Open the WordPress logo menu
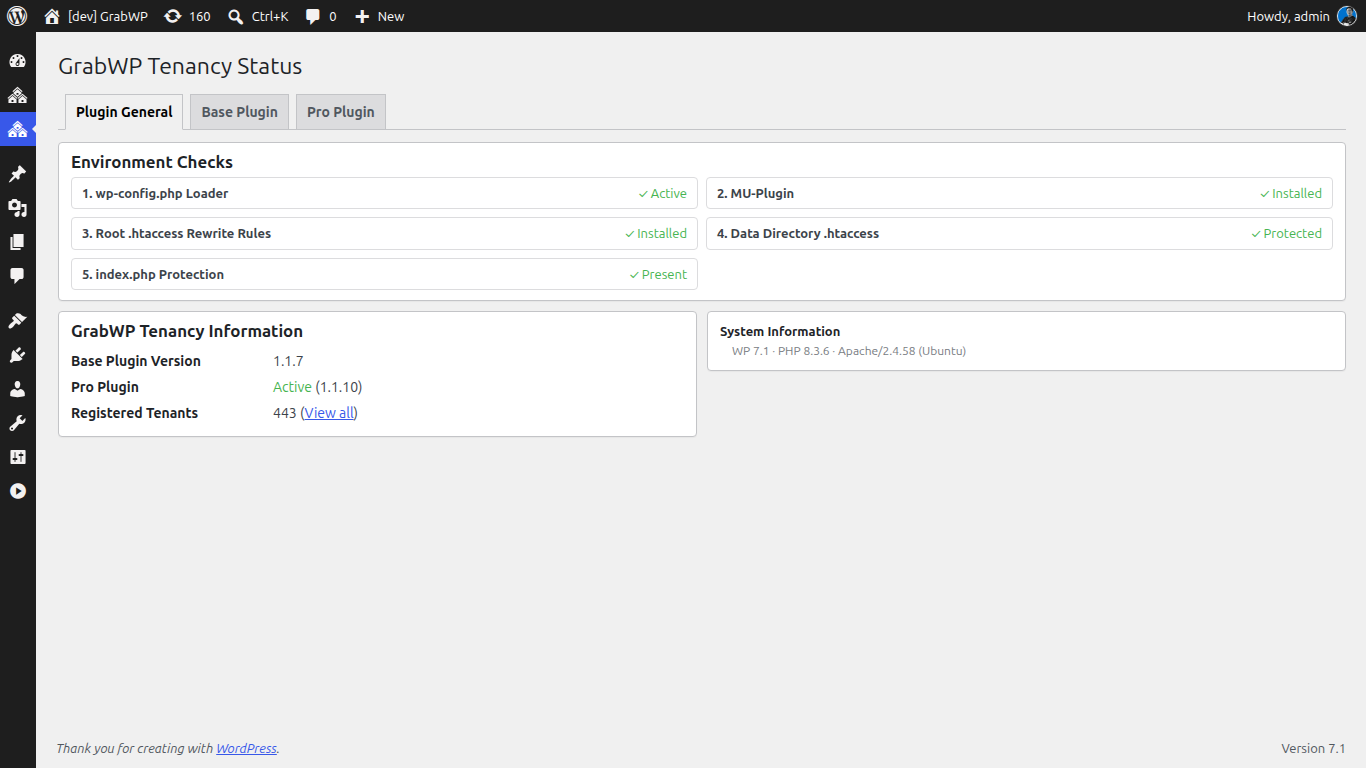1366x768 pixels. coord(17,16)
